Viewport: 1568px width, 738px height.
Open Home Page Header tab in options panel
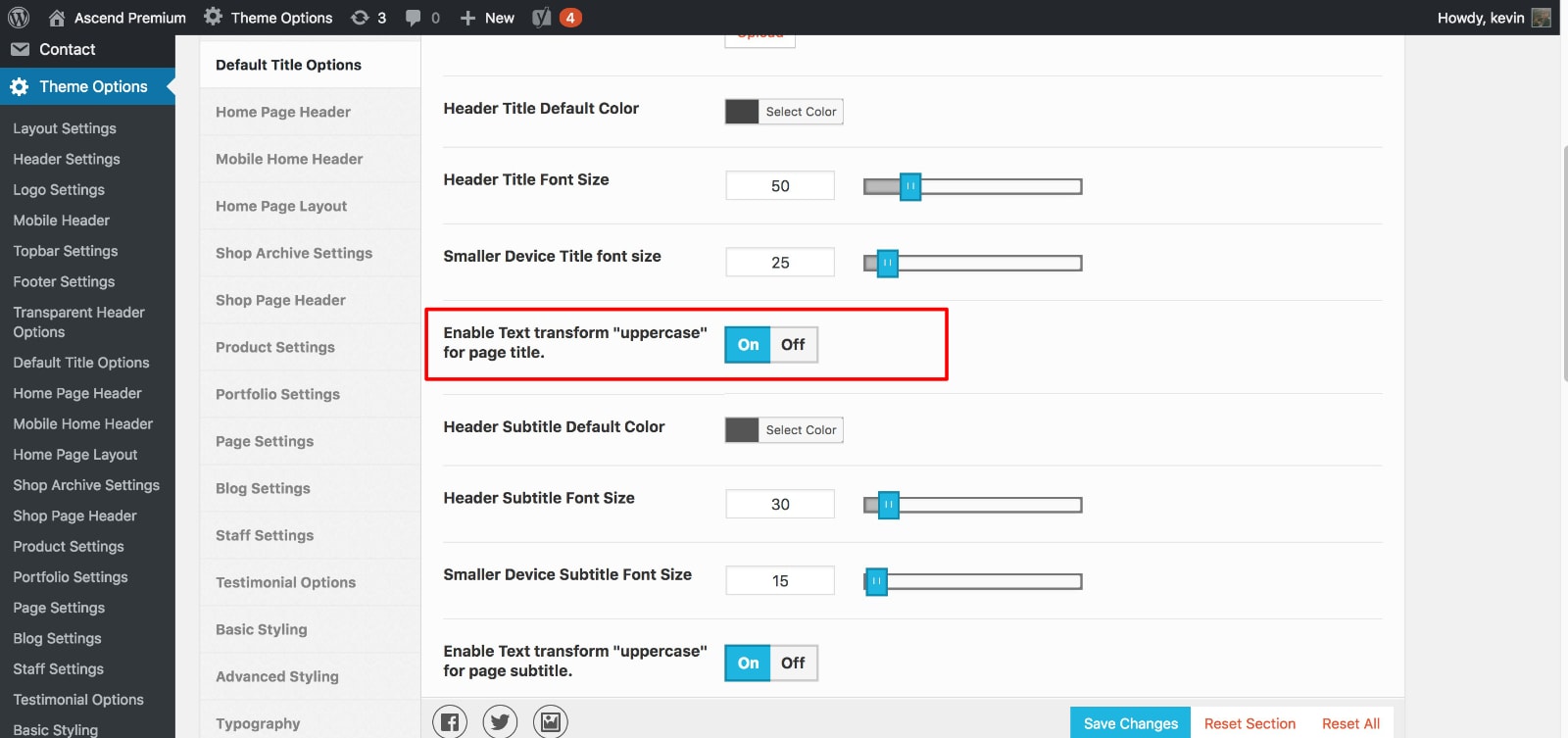coord(310,112)
